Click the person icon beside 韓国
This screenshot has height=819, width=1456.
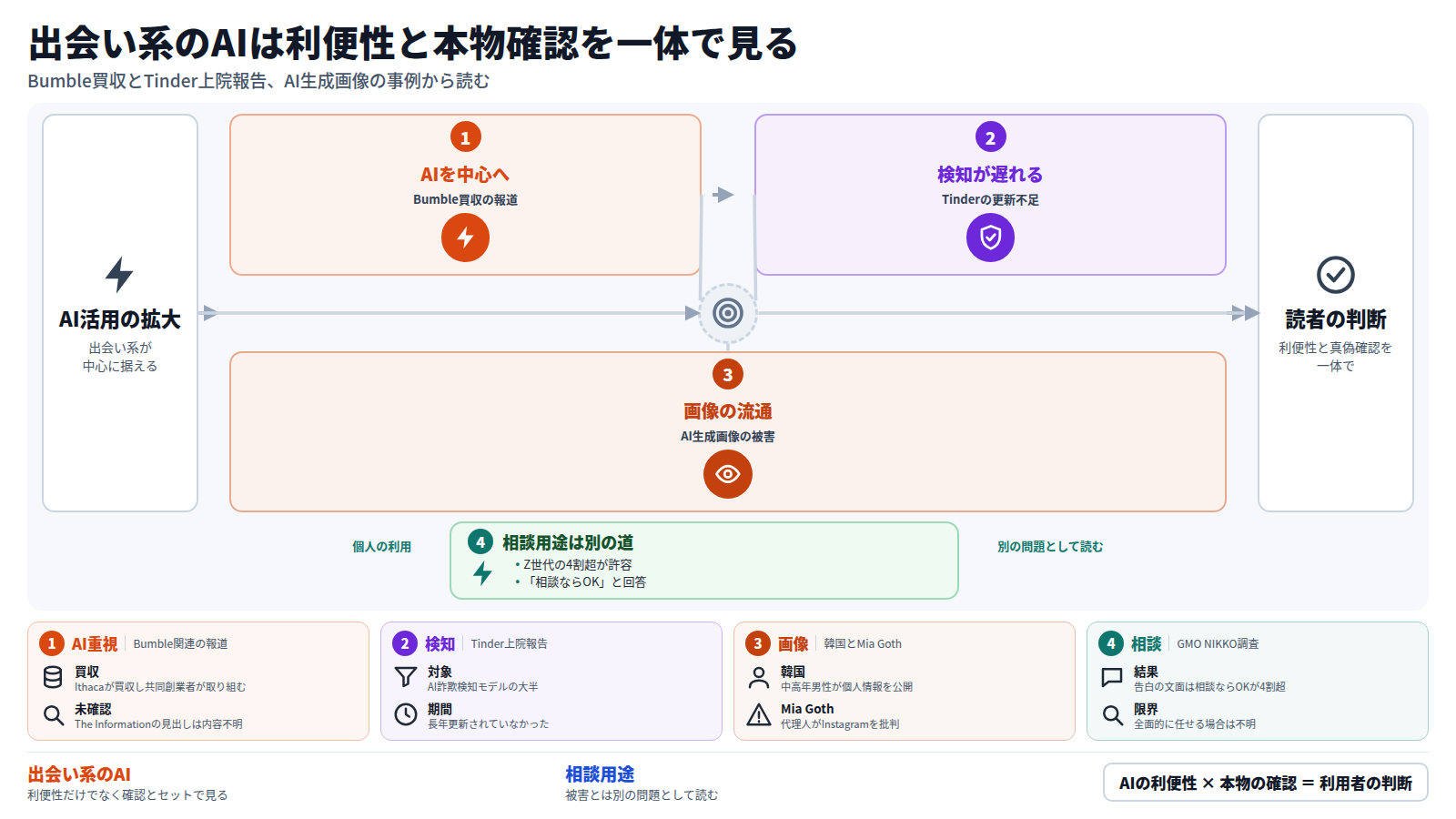759,677
